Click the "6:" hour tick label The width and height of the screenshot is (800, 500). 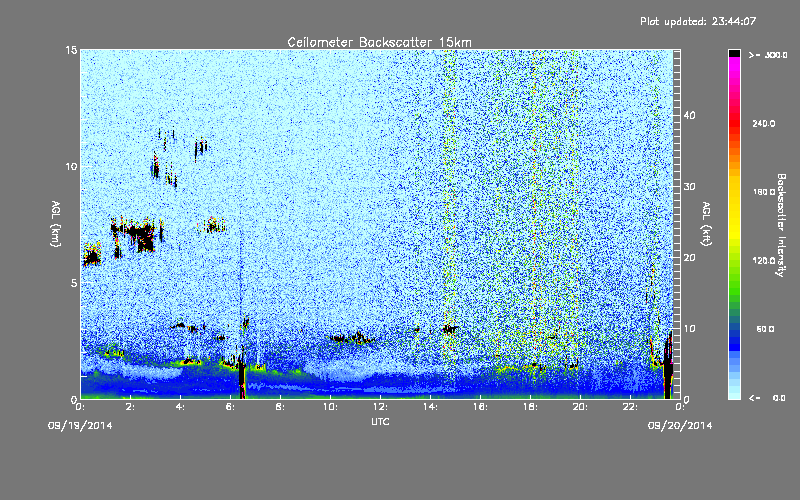pyautogui.click(x=230, y=407)
